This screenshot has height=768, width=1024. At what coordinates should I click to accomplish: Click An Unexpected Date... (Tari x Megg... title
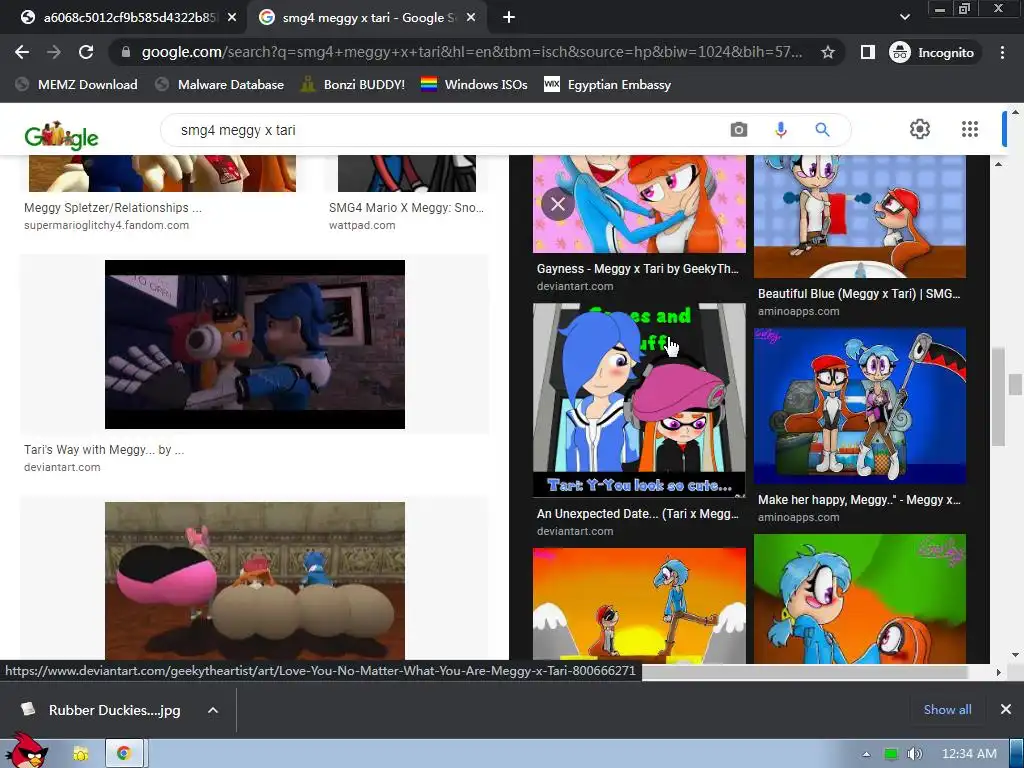click(637, 514)
